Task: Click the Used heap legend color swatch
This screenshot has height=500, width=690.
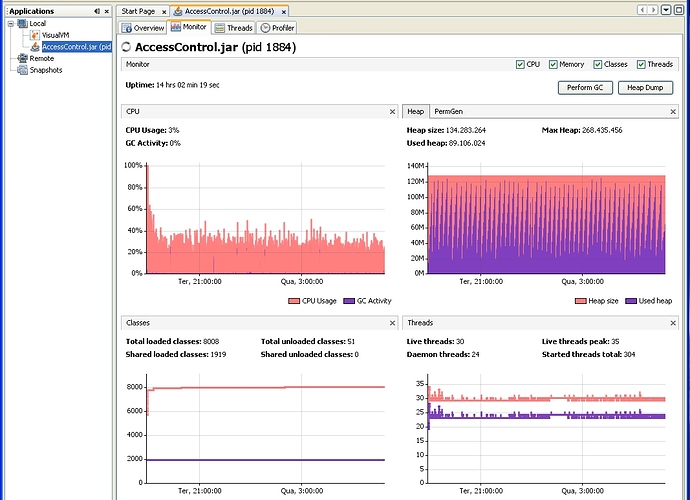Action: [631, 301]
